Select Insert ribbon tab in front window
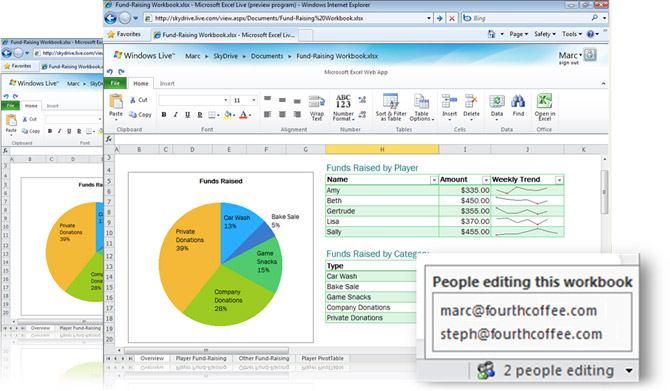 pyautogui.click(x=167, y=84)
